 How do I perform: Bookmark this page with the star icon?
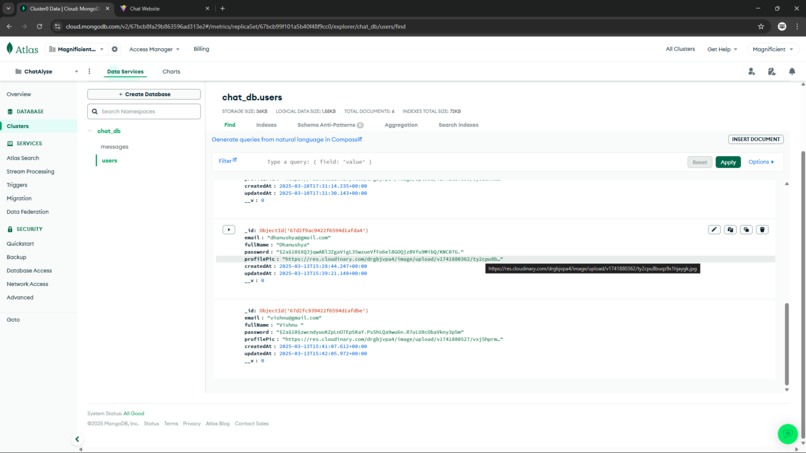click(761, 26)
